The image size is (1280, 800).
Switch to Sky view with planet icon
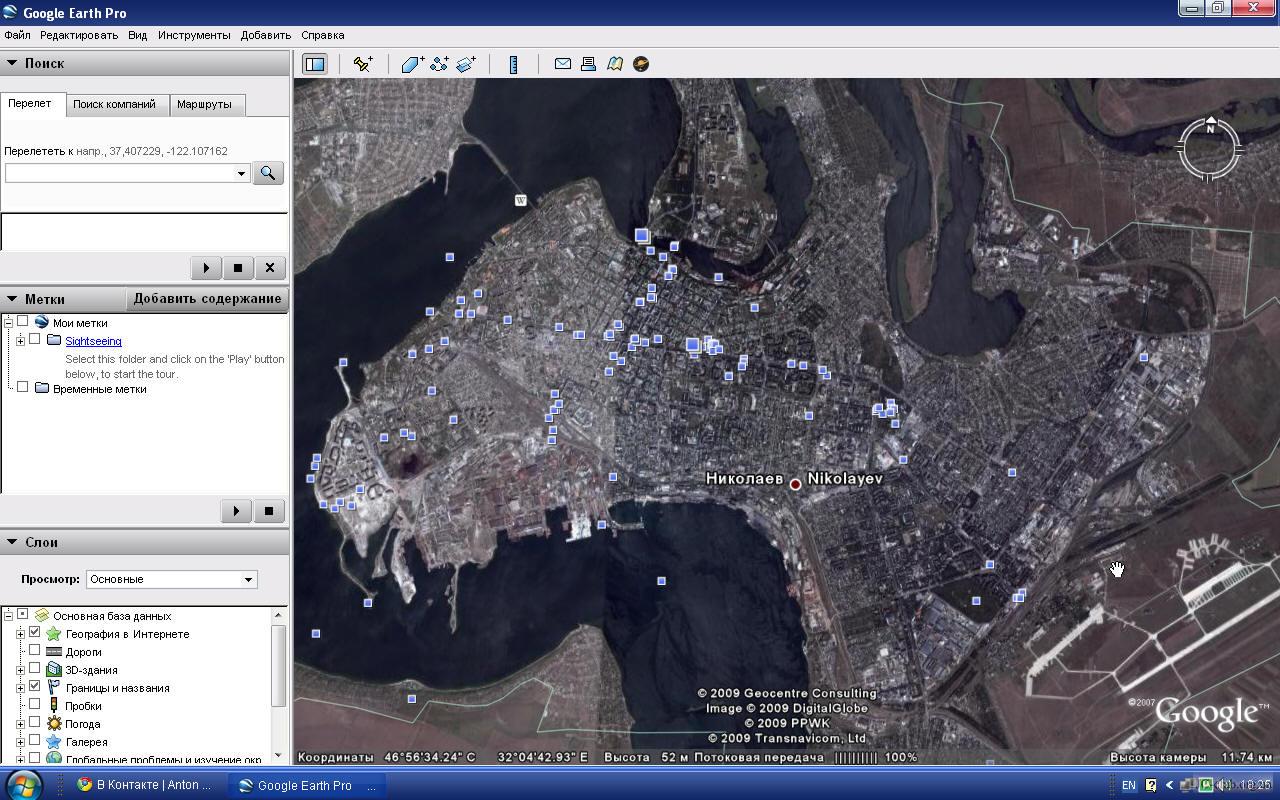pyautogui.click(x=641, y=64)
